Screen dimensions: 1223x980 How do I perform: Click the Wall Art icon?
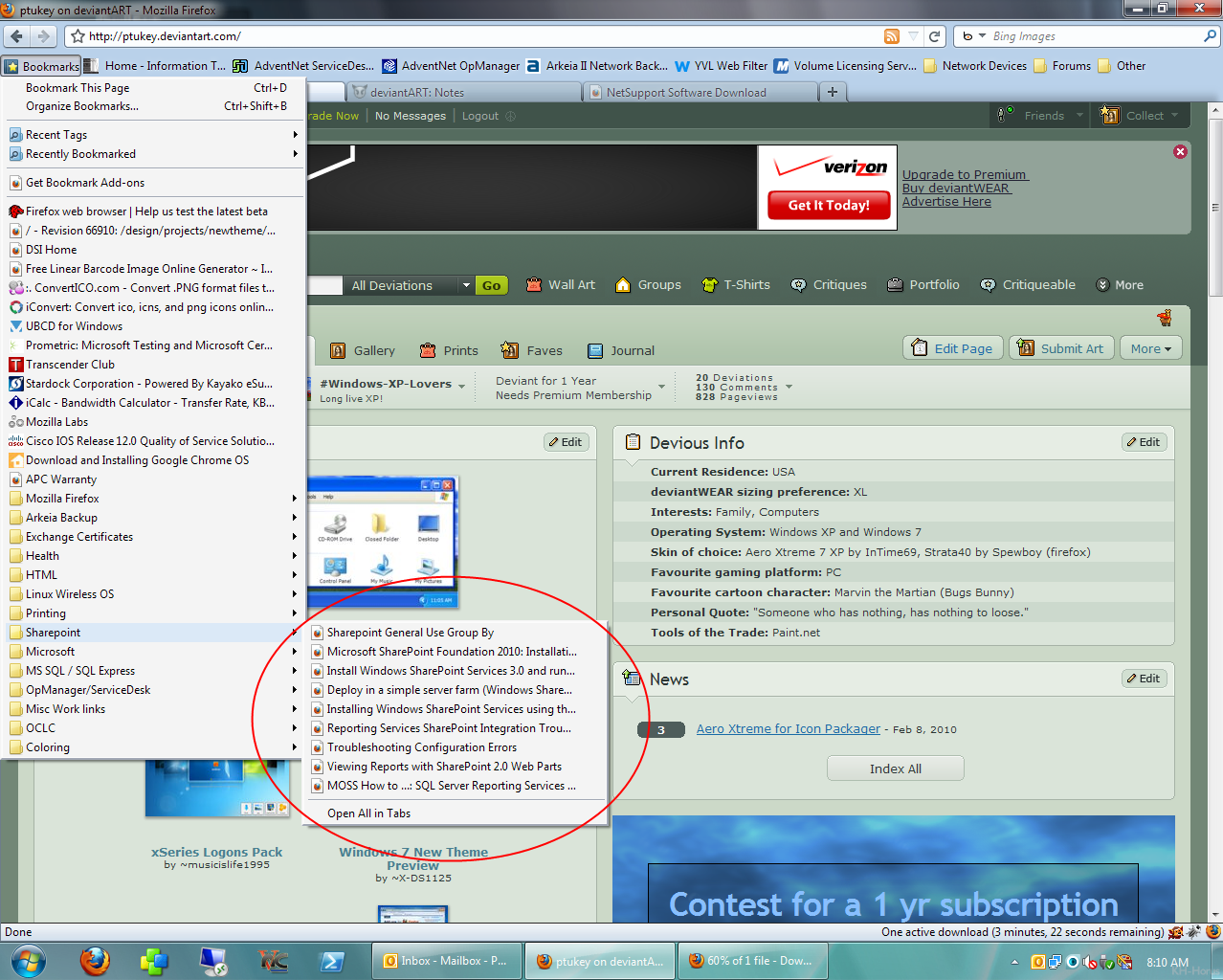tap(533, 284)
